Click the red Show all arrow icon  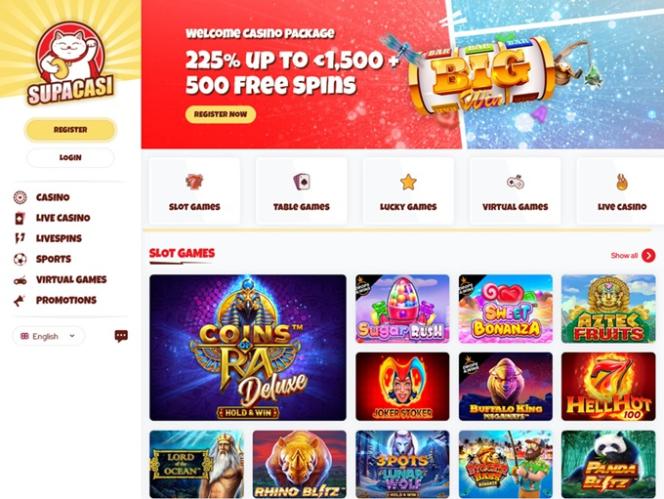click(648, 255)
